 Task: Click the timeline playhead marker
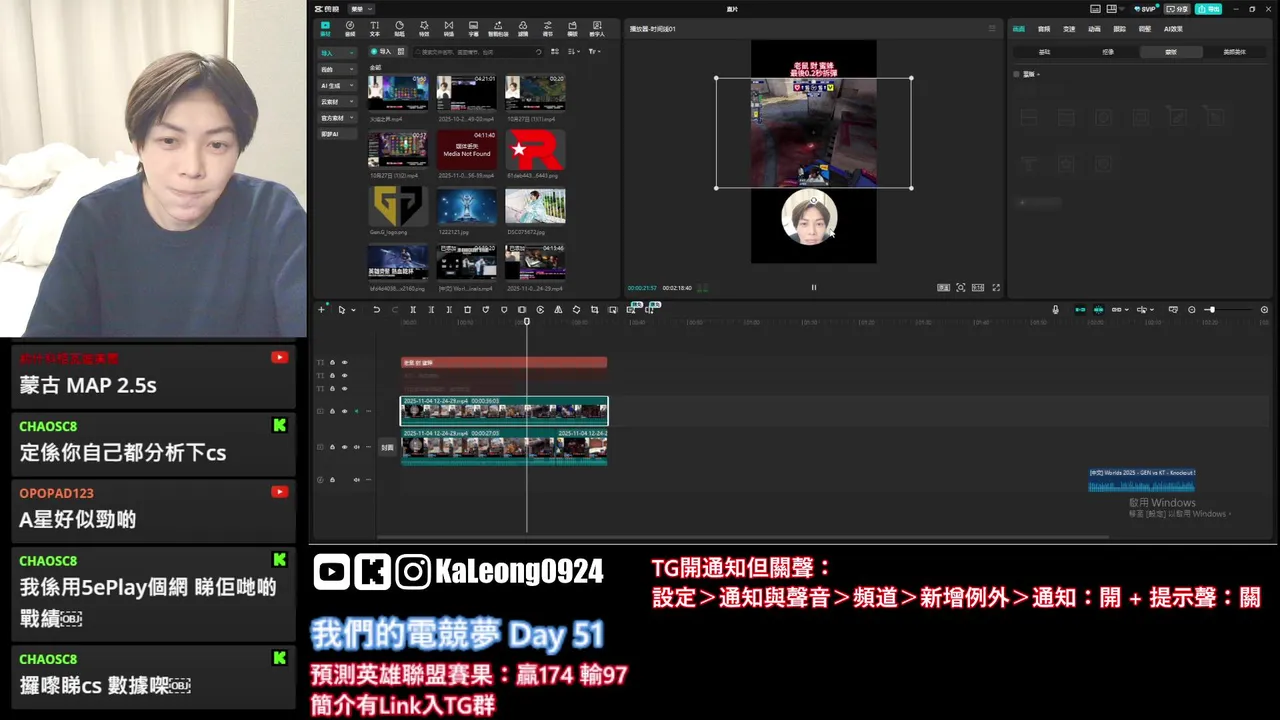click(x=527, y=321)
